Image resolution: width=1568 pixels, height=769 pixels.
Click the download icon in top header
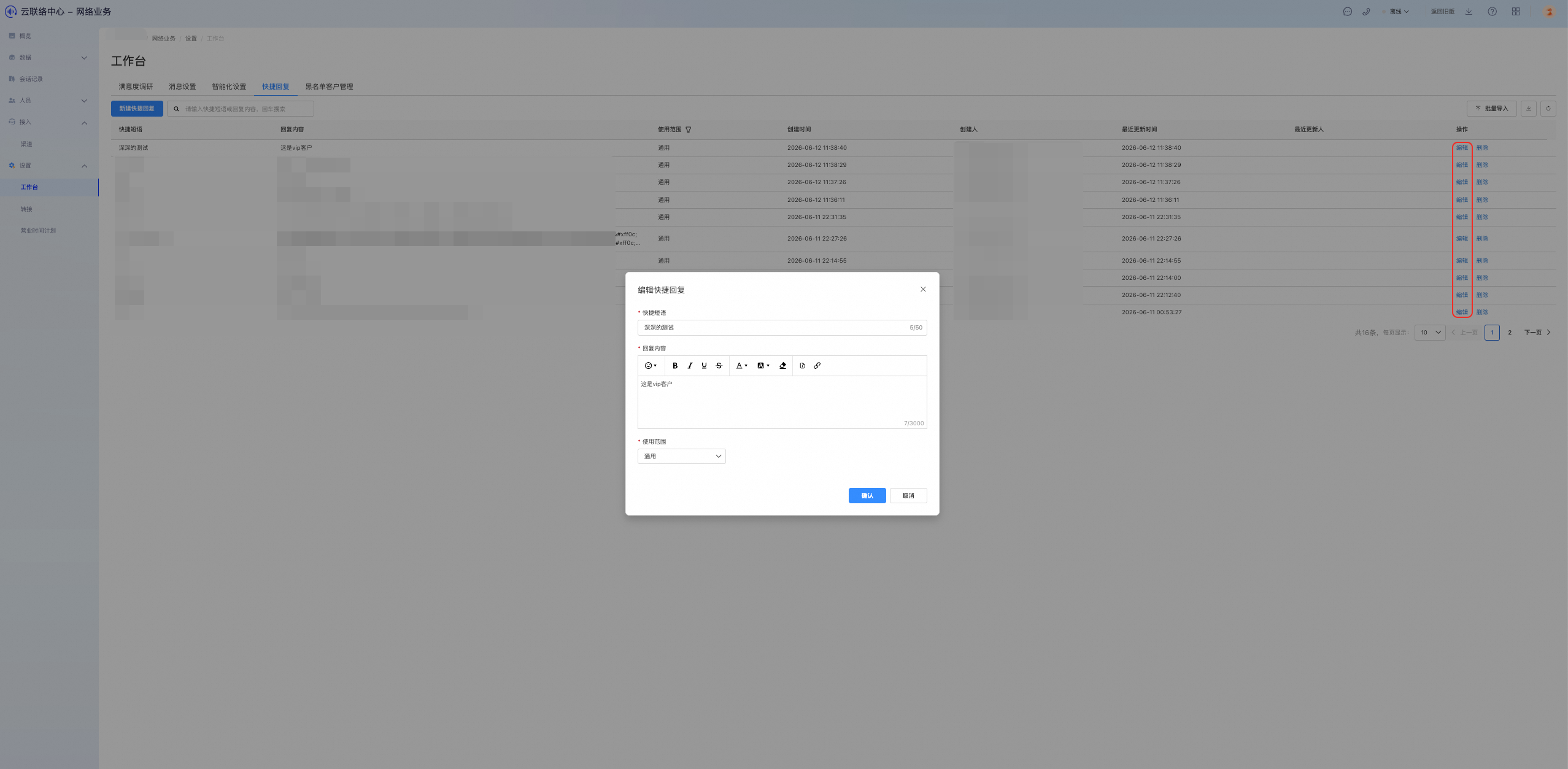pyautogui.click(x=1469, y=12)
